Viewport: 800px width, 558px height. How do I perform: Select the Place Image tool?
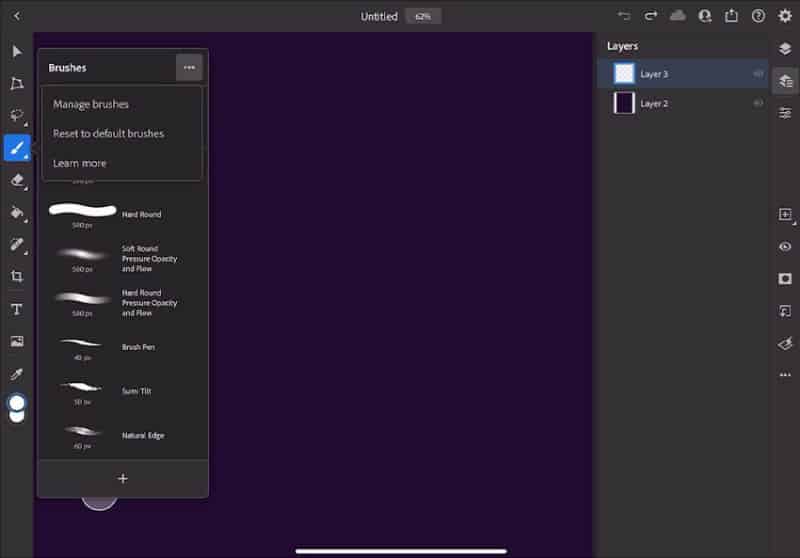[x=17, y=341]
